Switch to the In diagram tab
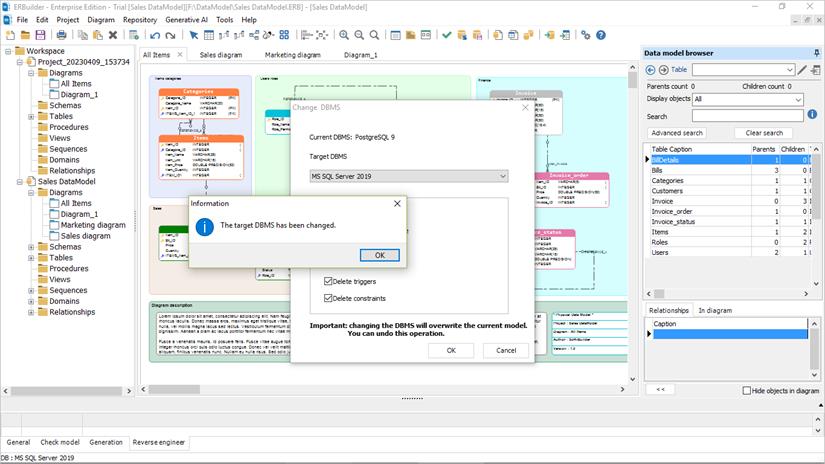 click(x=715, y=310)
